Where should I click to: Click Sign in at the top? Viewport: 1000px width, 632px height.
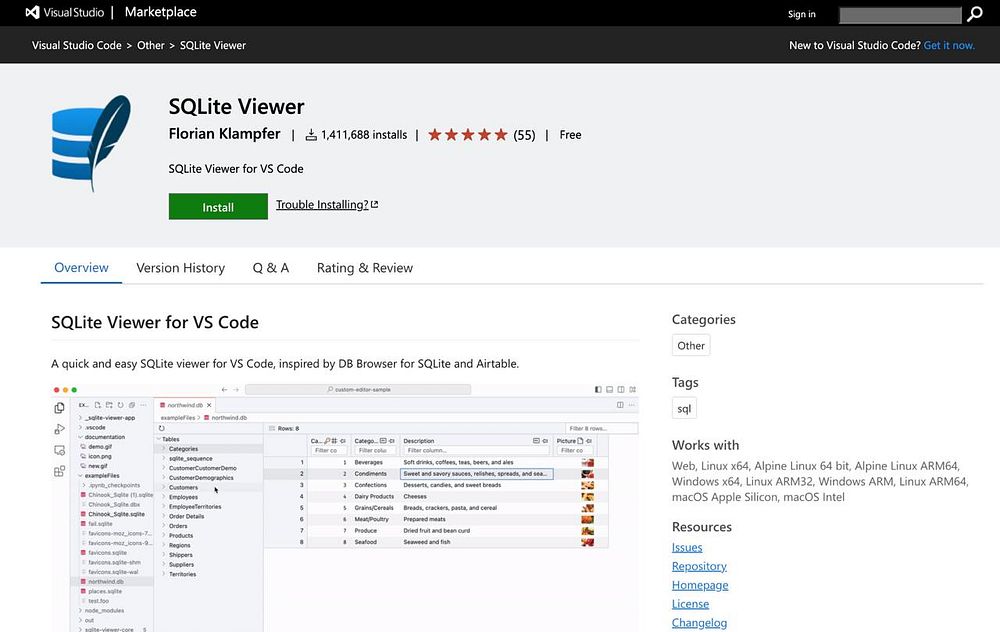coord(802,14)
